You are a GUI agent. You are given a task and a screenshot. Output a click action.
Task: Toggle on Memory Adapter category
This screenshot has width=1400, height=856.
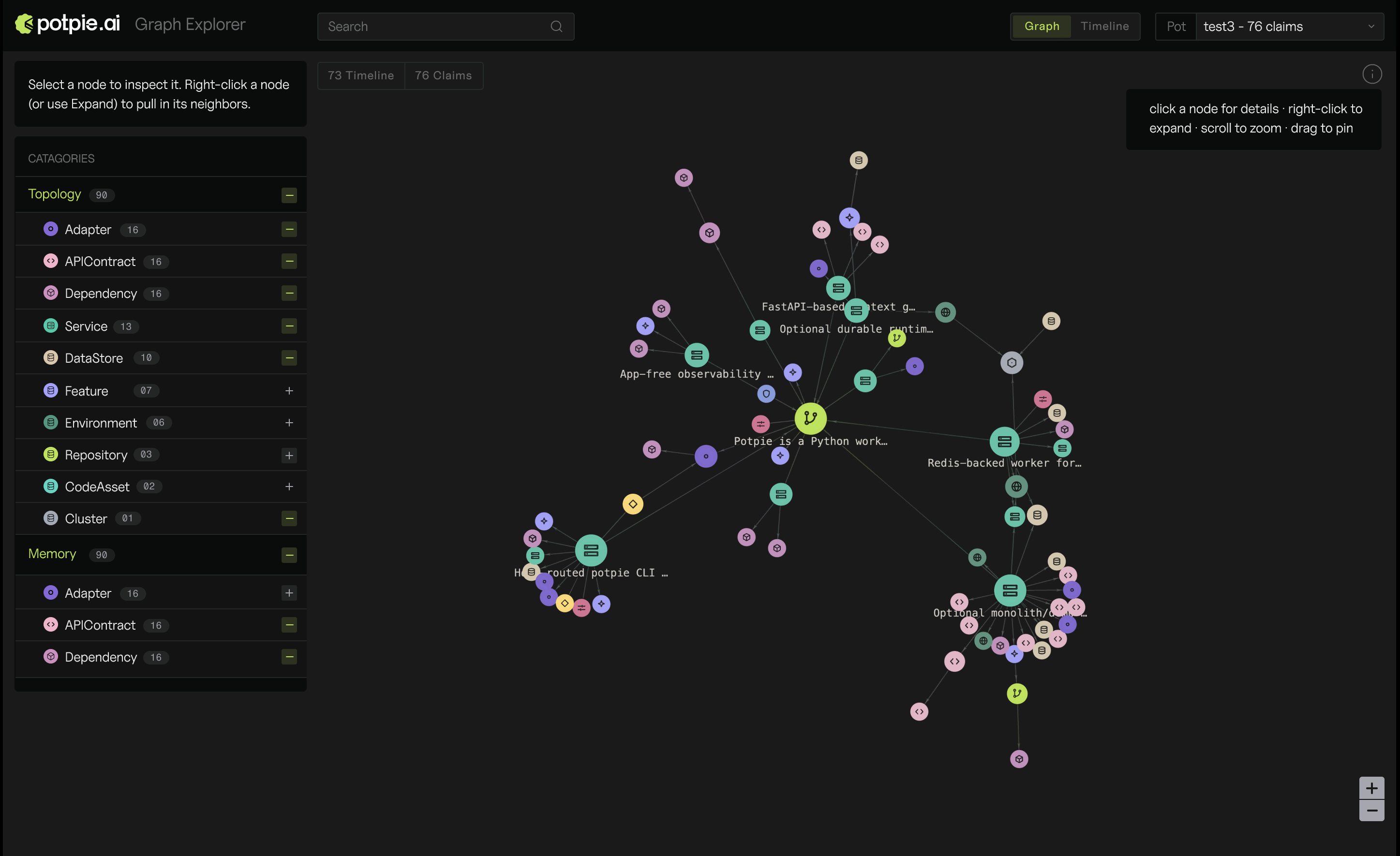[289, 593]
